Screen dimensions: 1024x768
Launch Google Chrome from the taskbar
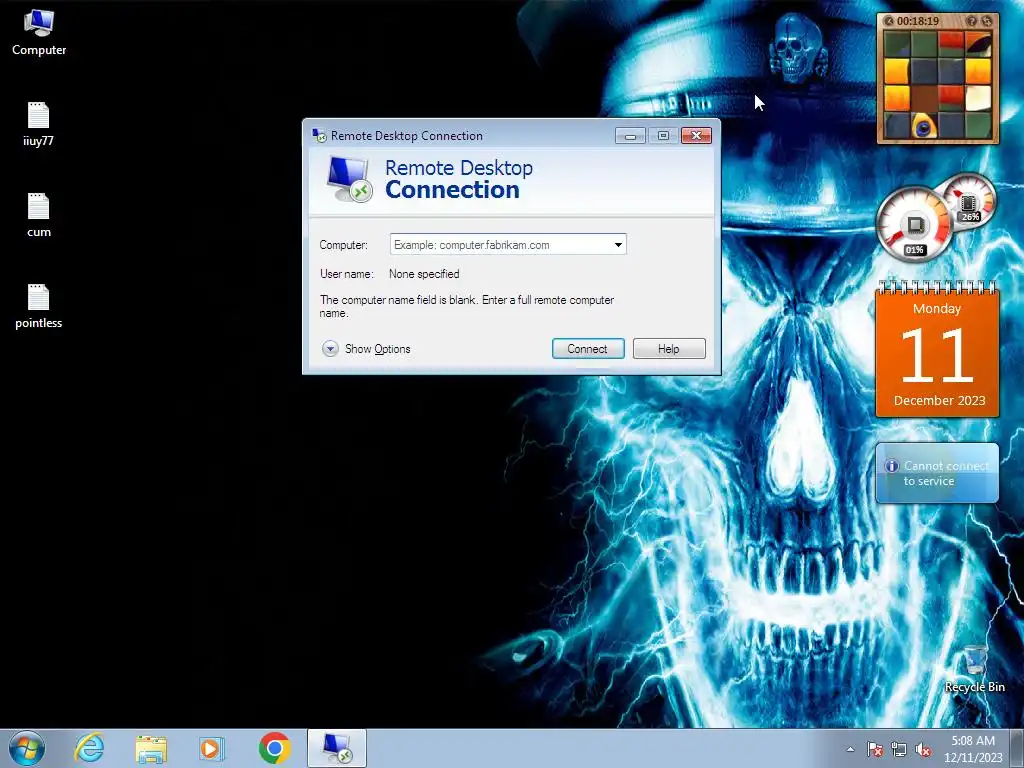(x=274, y=748)
